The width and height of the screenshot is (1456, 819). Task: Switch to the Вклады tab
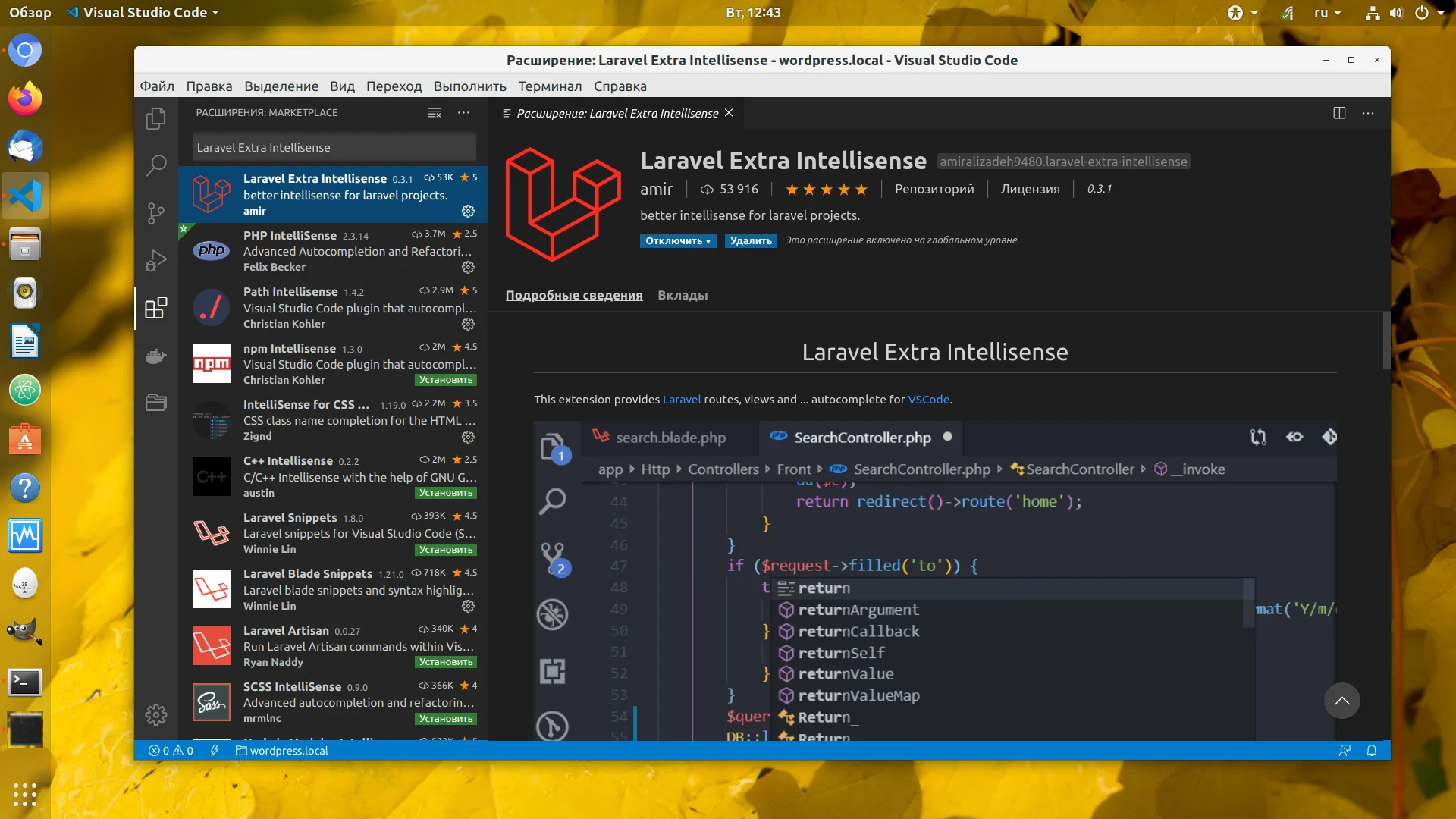pyautogui.click(x=682, y=295)
